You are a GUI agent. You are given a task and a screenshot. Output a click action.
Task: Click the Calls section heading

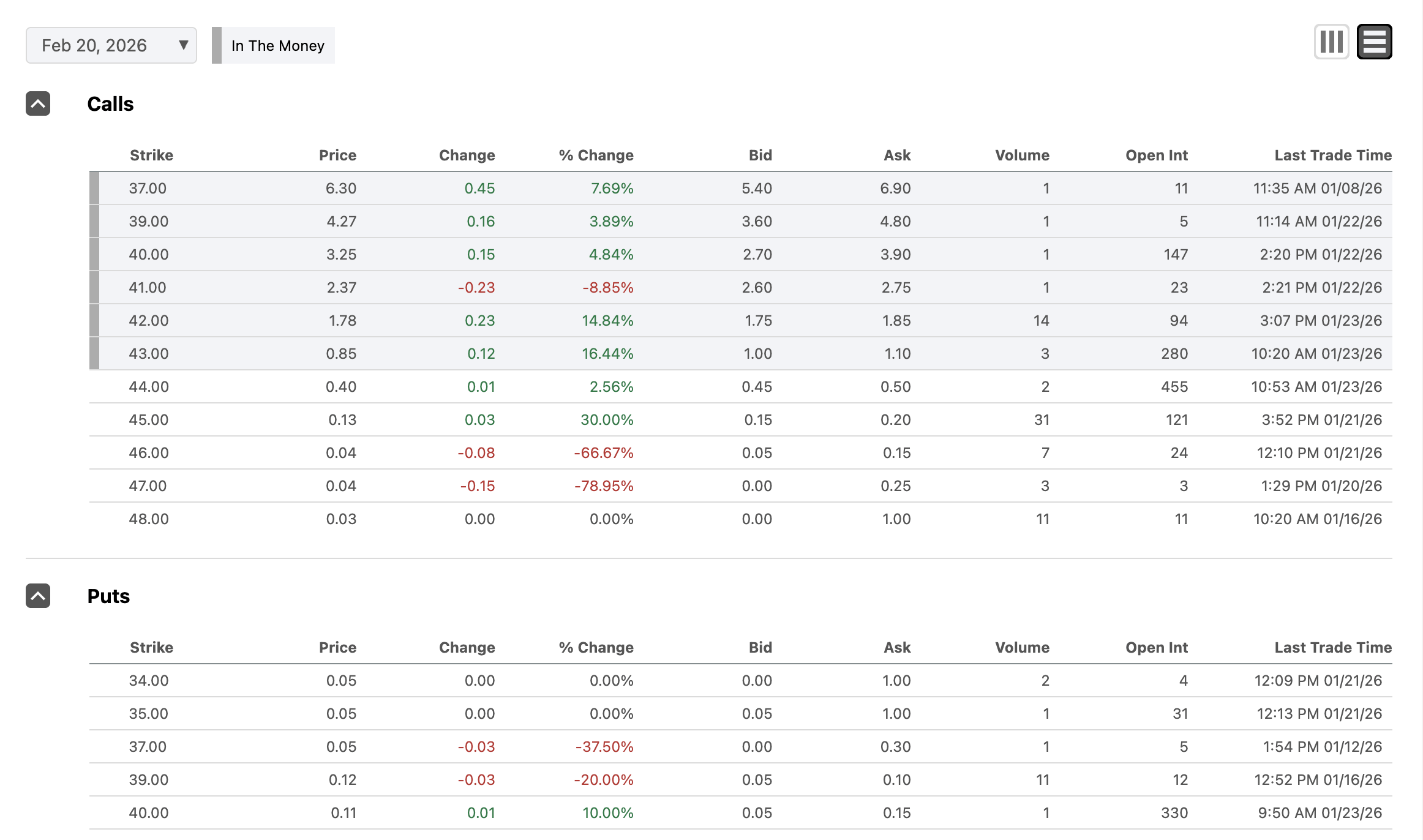click(x=110, y=104)
